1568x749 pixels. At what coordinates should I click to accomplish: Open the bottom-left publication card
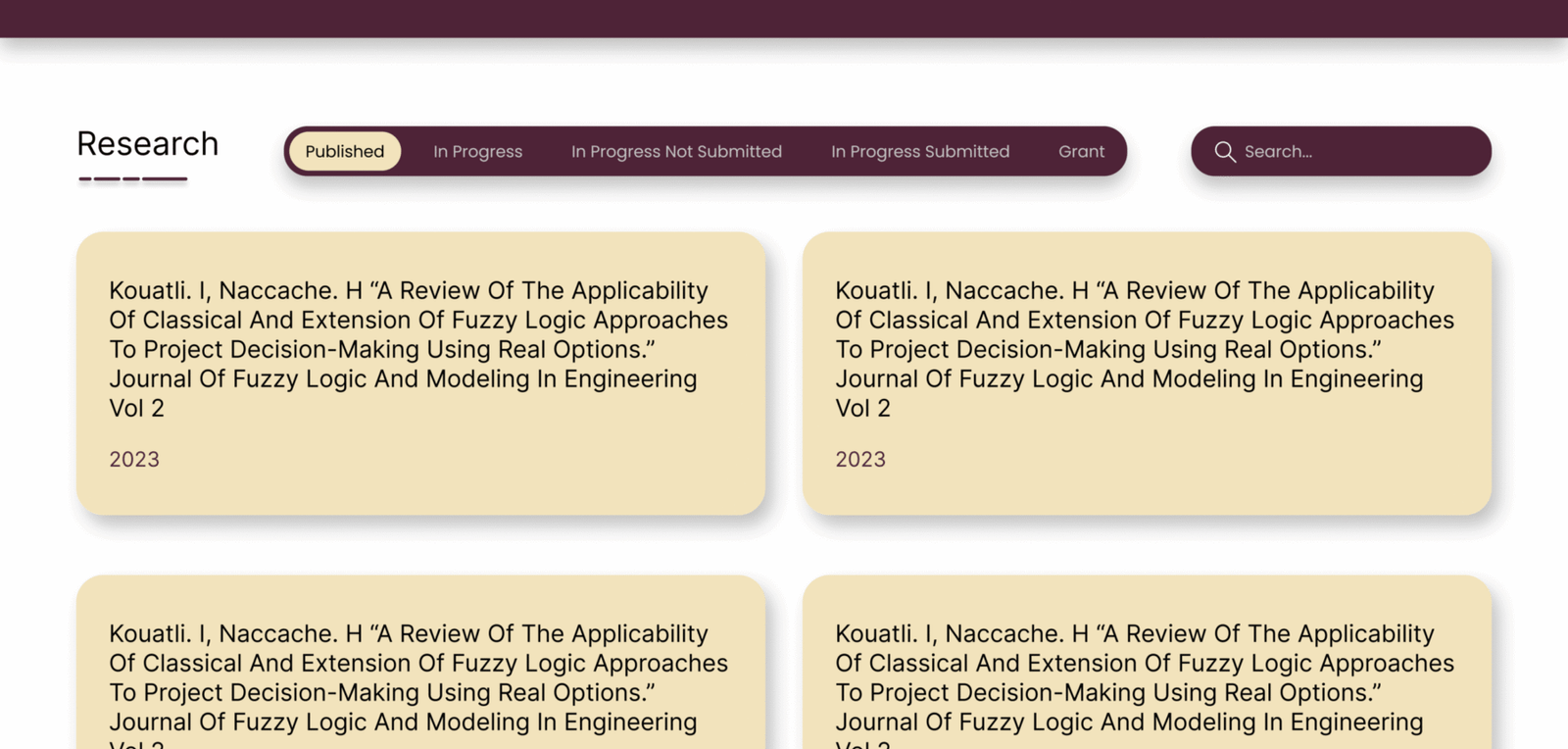(420, 676)
